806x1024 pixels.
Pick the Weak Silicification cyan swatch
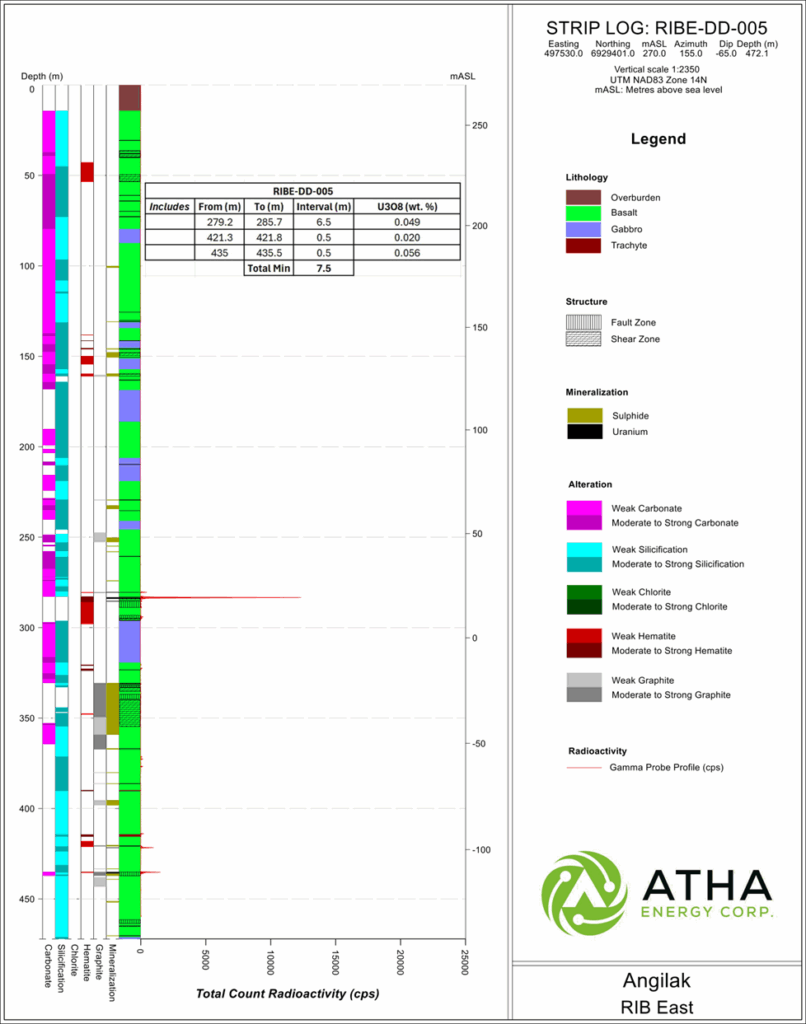(584, 549)
